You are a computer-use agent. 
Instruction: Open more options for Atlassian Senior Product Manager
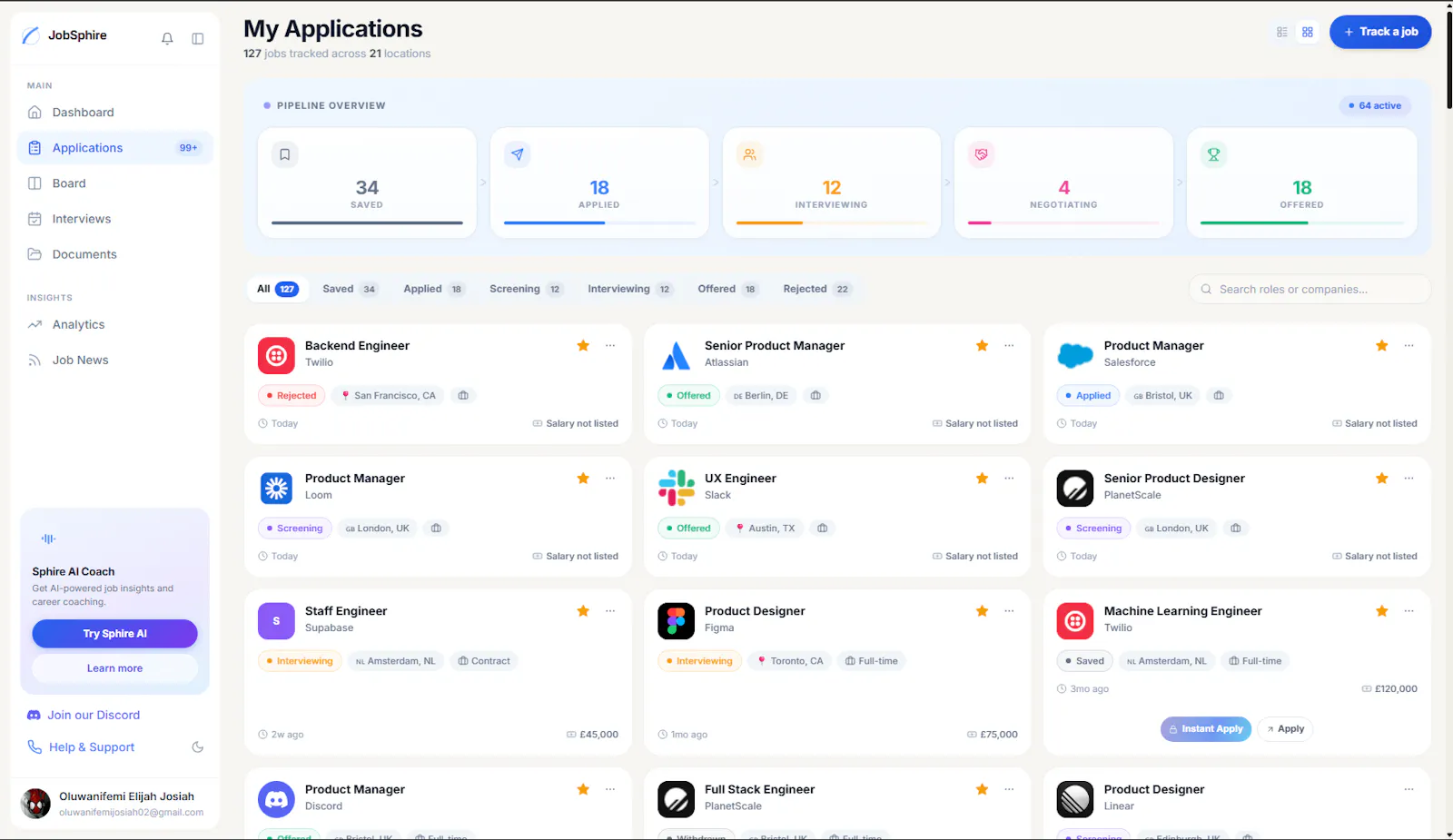point(1009,346)
